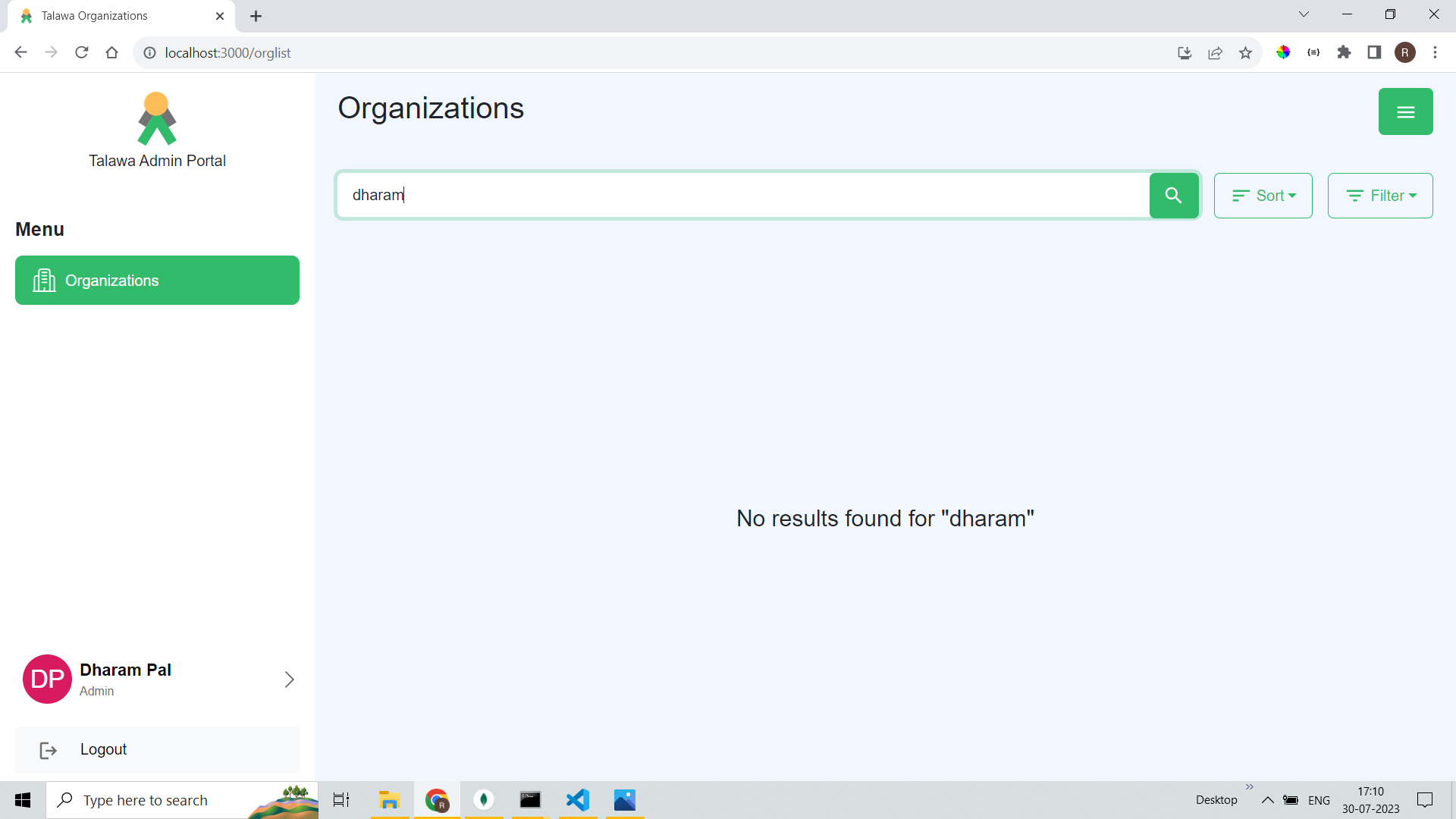Viewport: 1456px width, 819px height.
Task: Click the colorful color-picker extension icon
Action: click(1283, 52)
